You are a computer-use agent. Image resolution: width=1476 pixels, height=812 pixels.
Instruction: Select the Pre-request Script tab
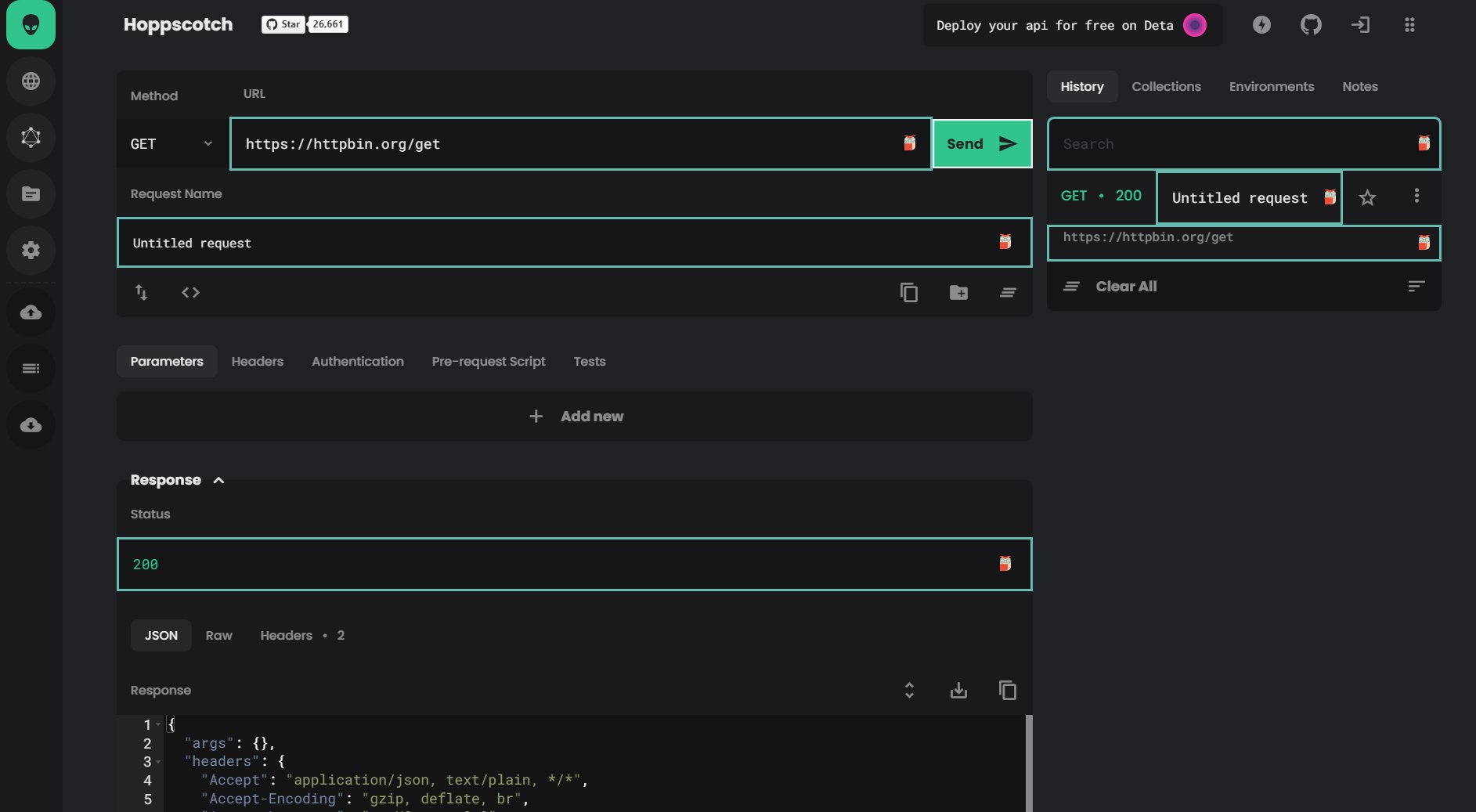[489, 361]
